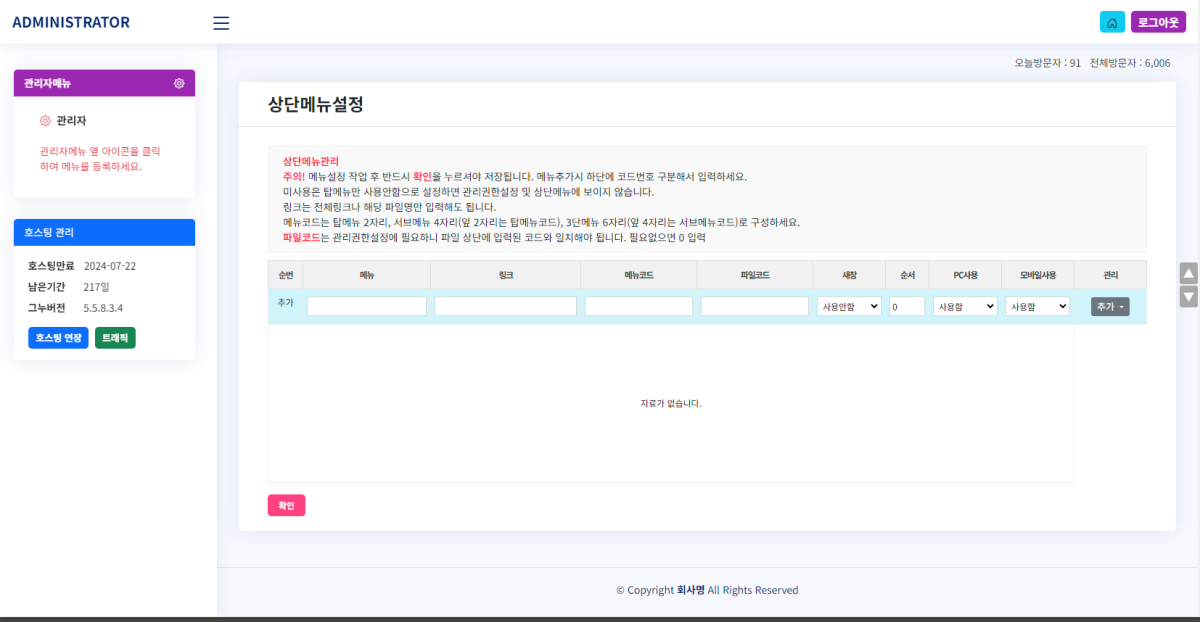Click the 호스팅 연장 button
This screenshot has height=622, width=1200.
pyautogui.click(x=58, y=338)
